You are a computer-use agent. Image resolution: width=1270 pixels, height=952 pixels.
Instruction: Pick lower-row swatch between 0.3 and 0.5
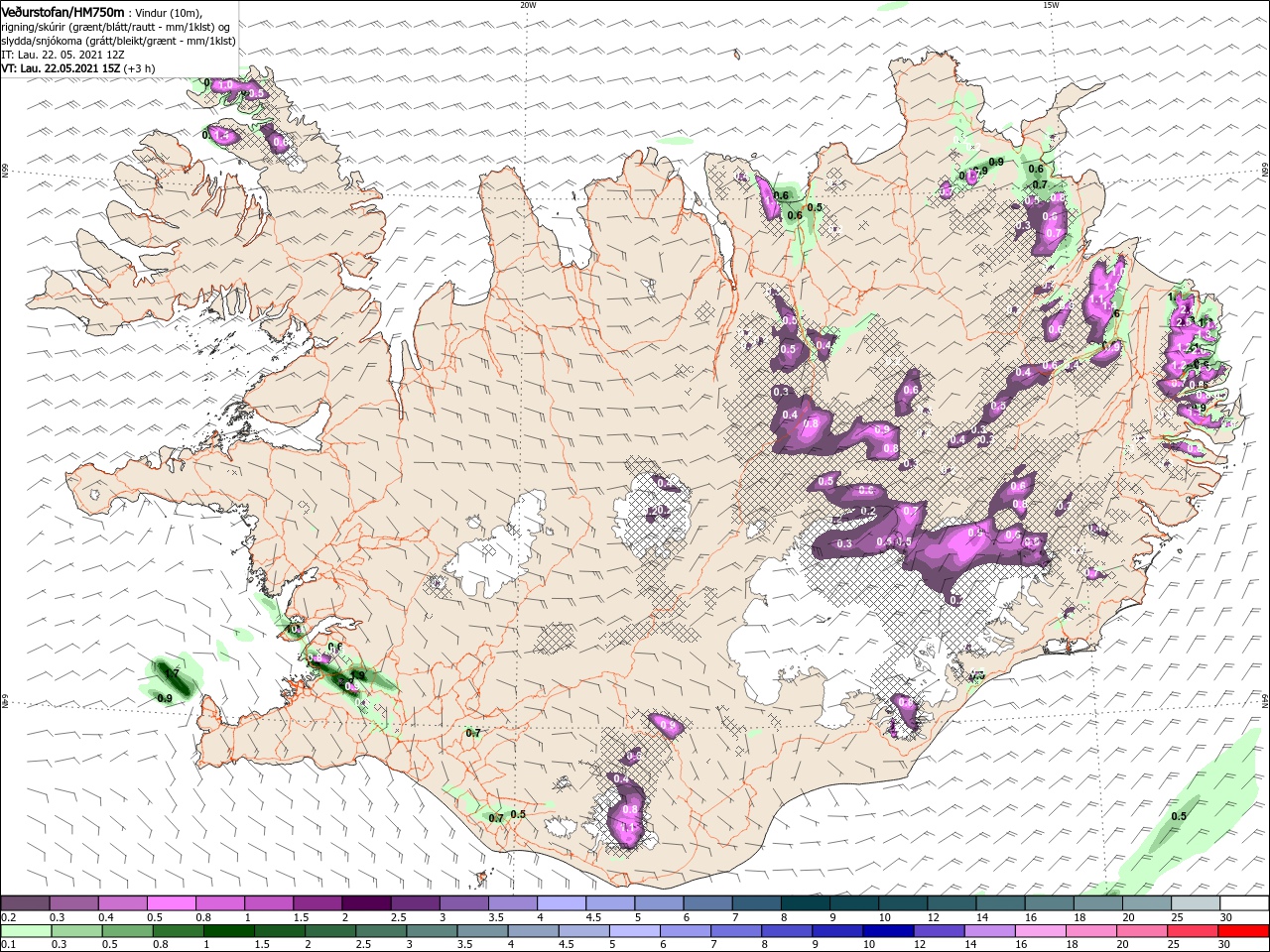76,931
